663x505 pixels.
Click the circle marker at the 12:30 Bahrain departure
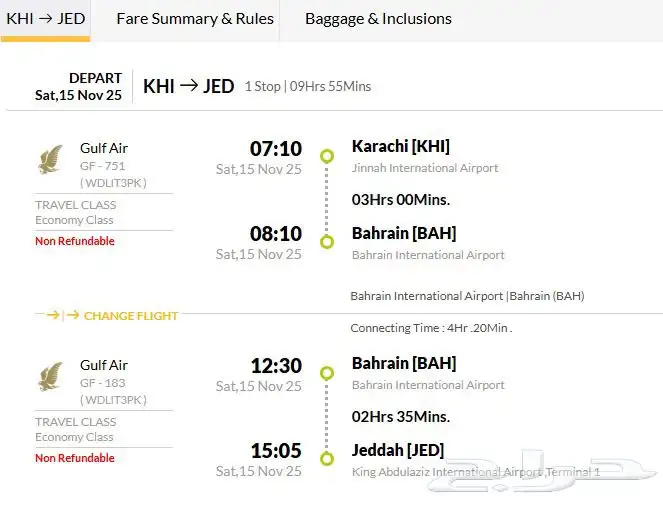326,372
